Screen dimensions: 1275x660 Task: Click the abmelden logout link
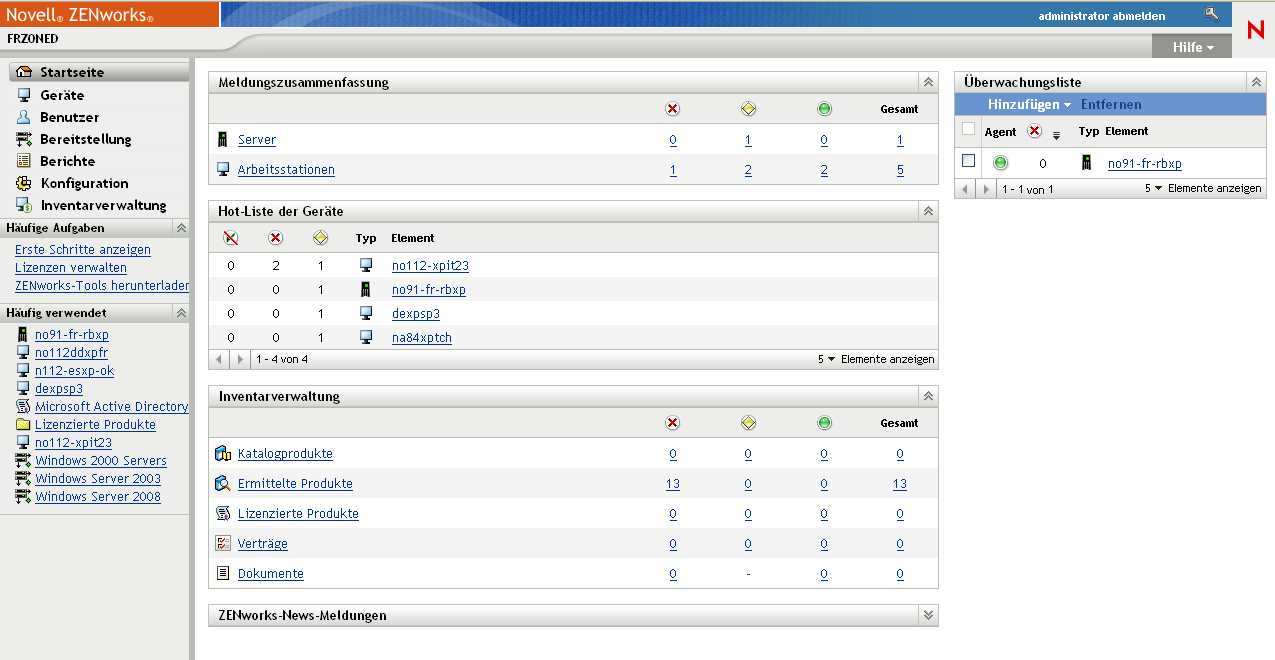(1141, 16)
